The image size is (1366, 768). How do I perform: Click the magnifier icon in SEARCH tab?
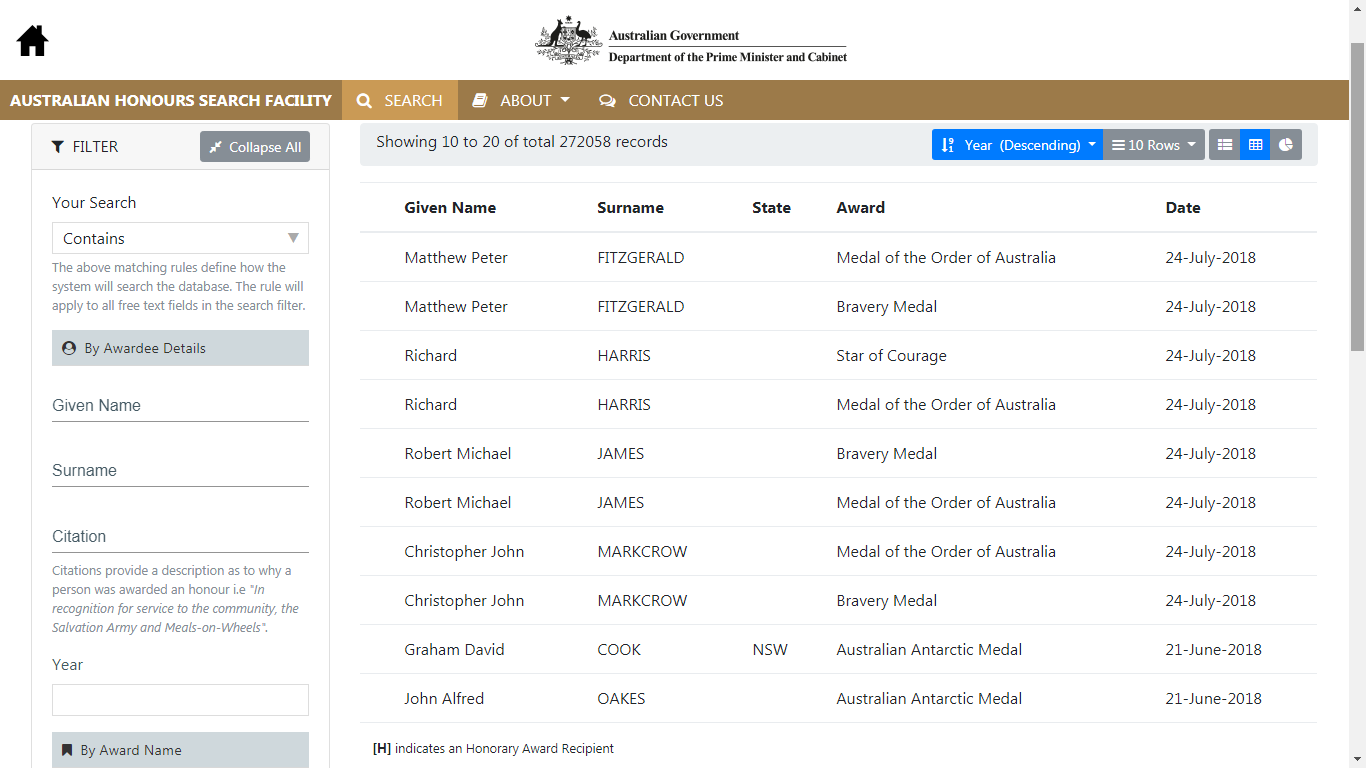tap(364, 101)
